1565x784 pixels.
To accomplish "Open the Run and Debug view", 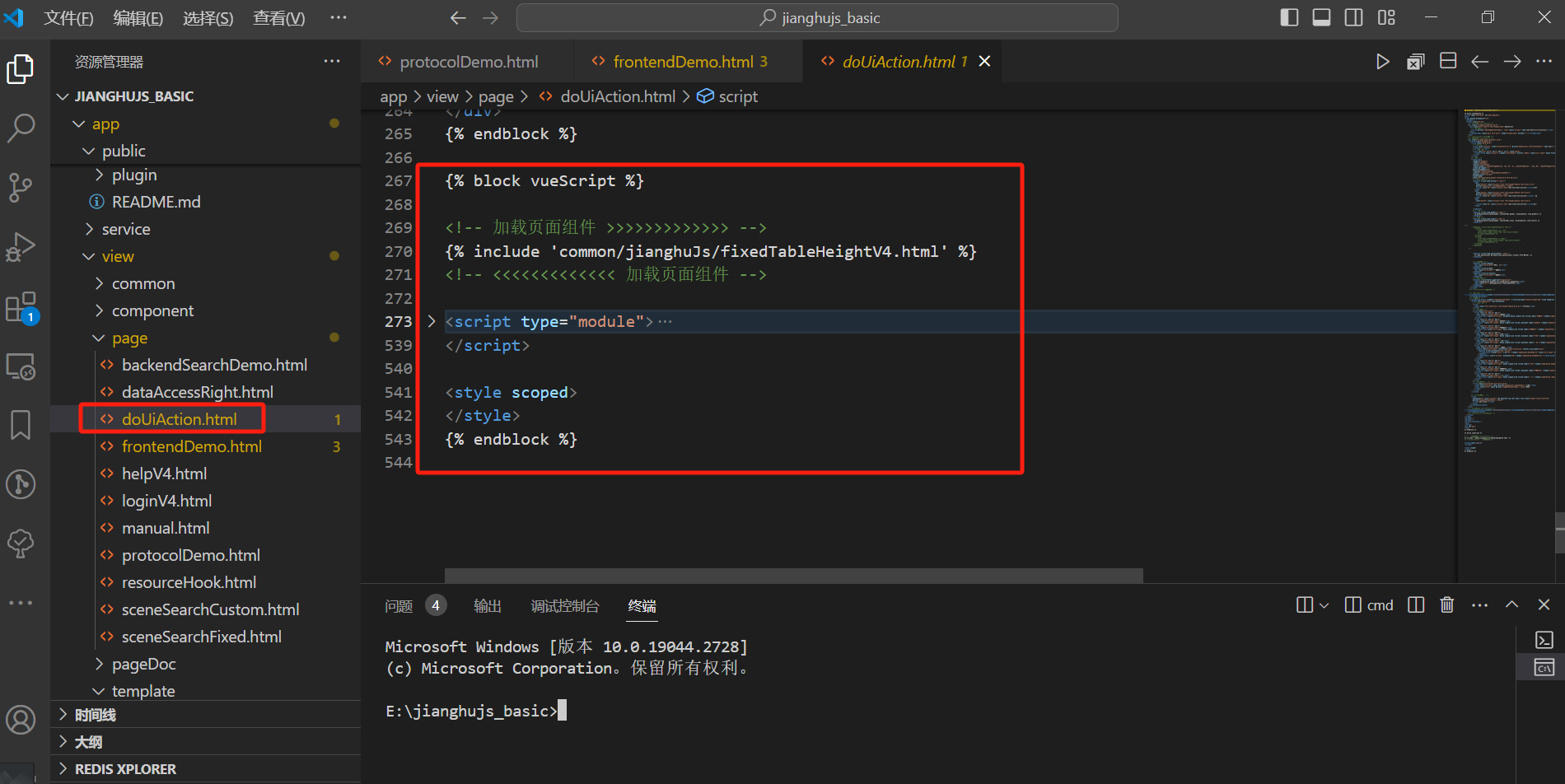I will point(21,246).
